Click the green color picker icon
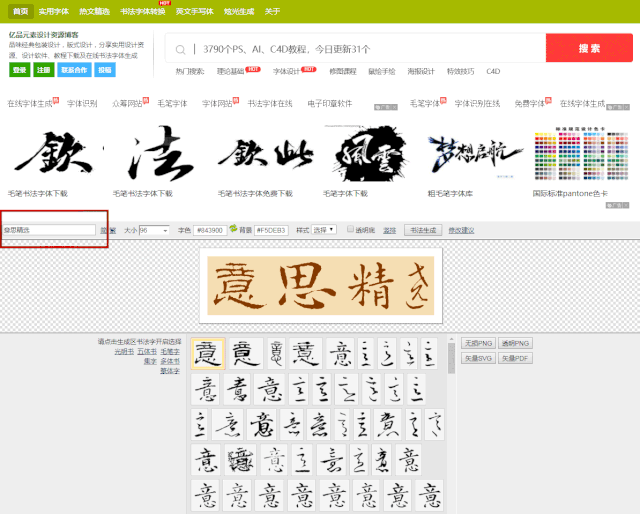640x514 pixels. coord(233,230)
